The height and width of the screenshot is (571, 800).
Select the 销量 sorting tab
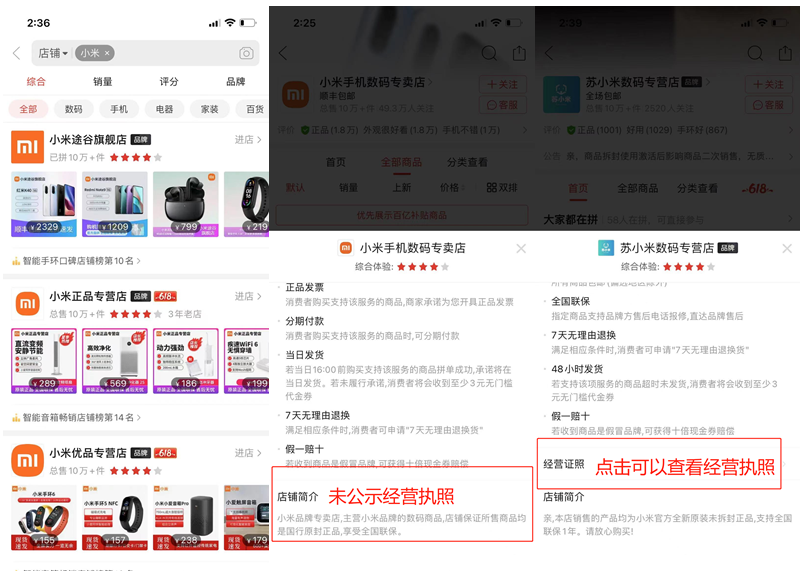point(103,82)
